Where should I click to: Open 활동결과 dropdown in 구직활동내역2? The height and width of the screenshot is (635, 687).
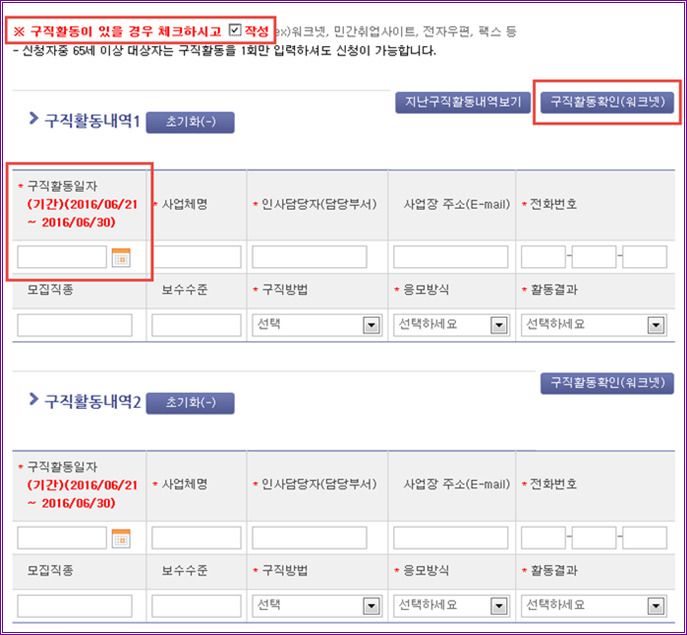(594, 606)
